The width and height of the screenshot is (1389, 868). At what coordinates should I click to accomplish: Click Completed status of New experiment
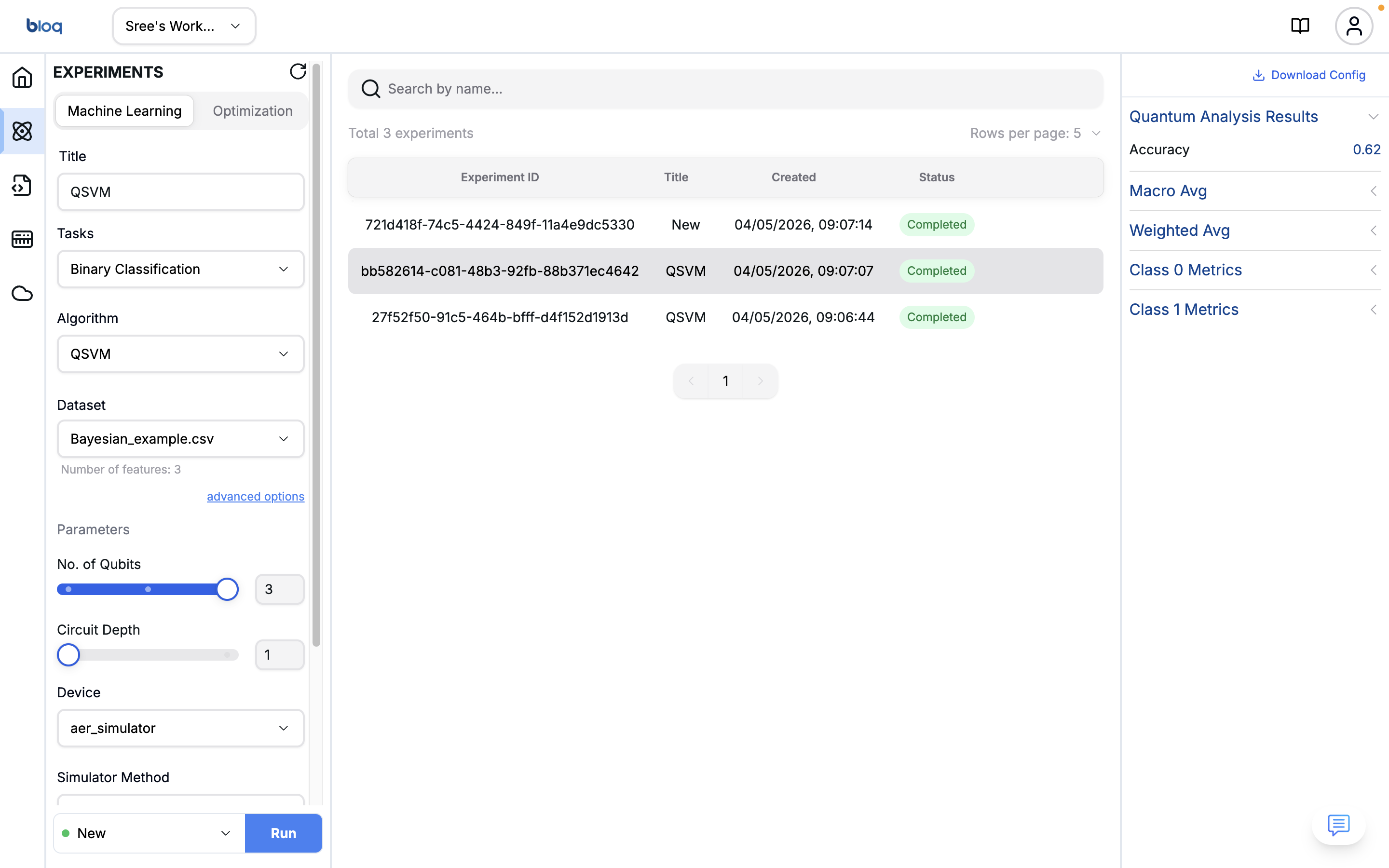936,224
